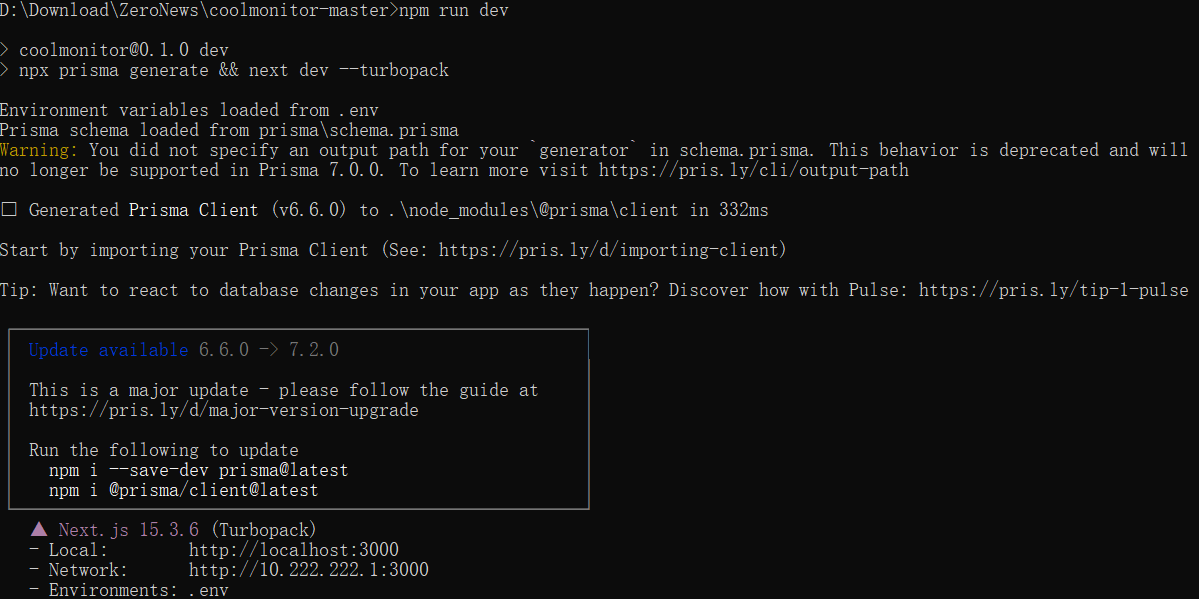Click the blue Update available text
Image resolution: width=1199 pixels, height=599 pixels.
click(x=108, y=350)
